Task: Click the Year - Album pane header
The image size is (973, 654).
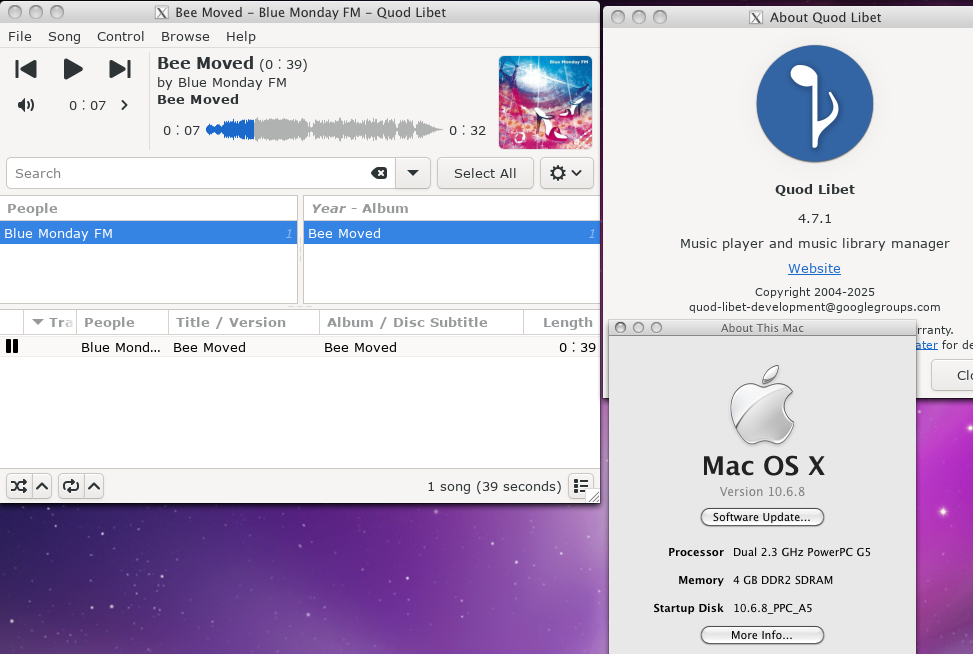Action: [x=451, y=208]
